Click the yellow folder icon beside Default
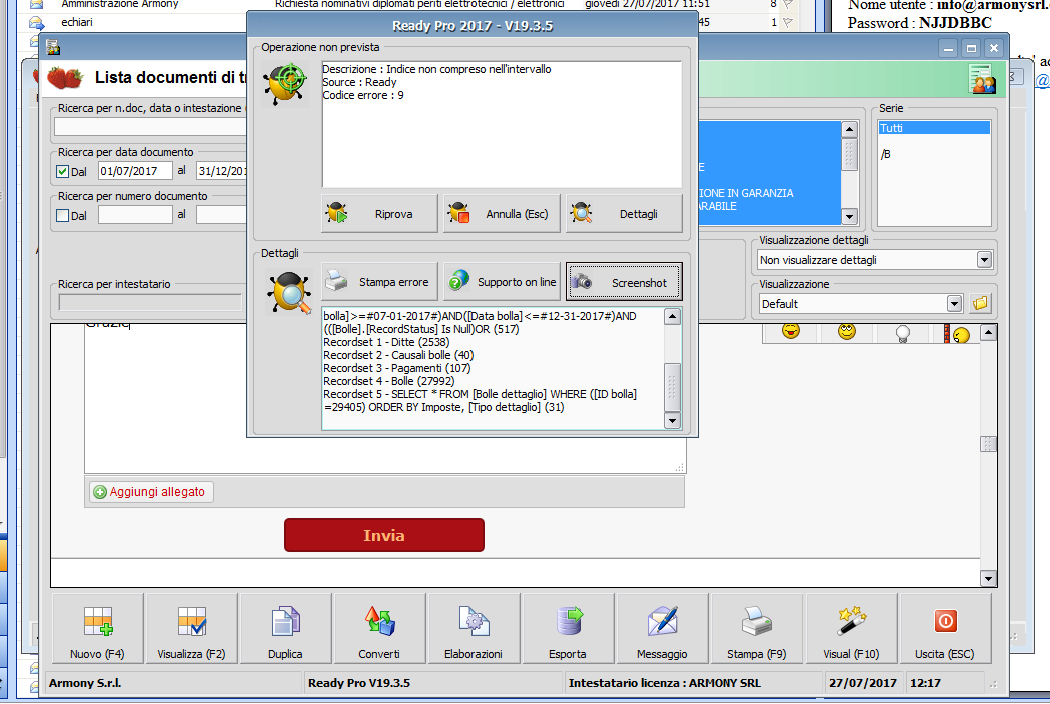 [980, 303]
